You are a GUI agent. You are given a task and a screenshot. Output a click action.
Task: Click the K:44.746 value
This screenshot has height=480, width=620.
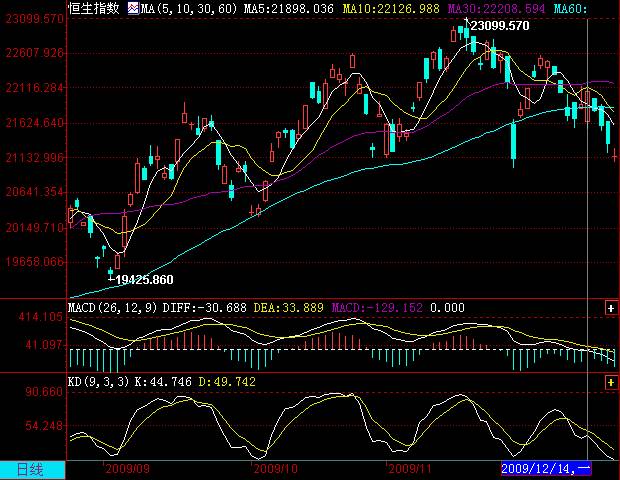163,382
